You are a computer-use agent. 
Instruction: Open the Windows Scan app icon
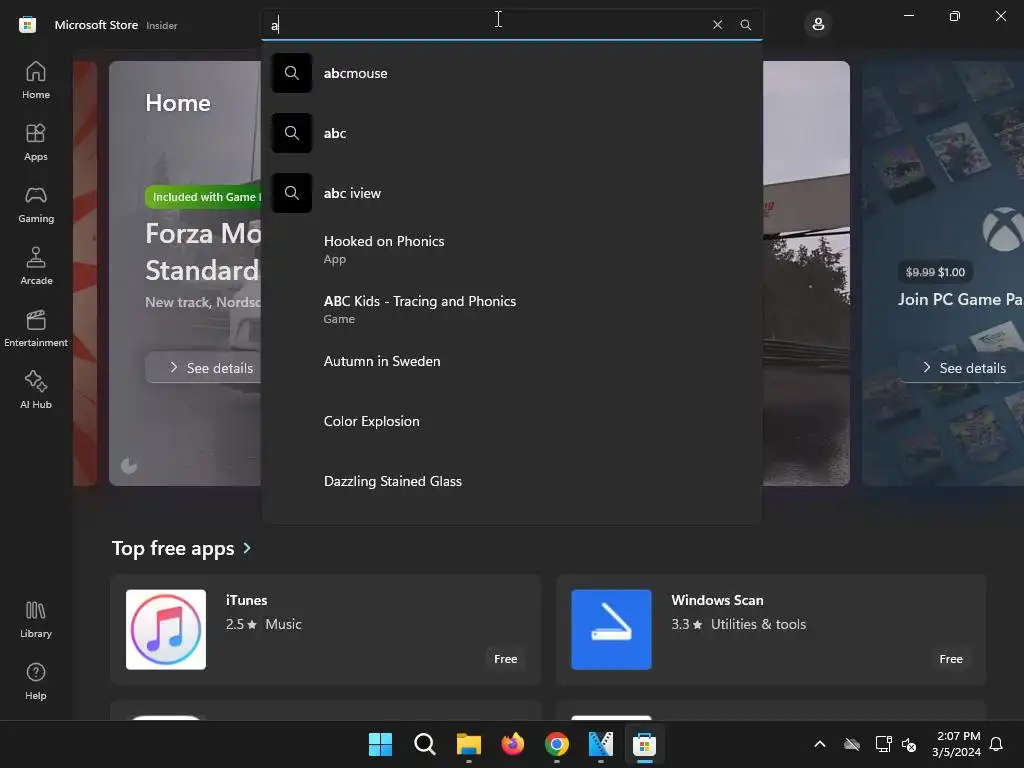(x=611, y=630)
